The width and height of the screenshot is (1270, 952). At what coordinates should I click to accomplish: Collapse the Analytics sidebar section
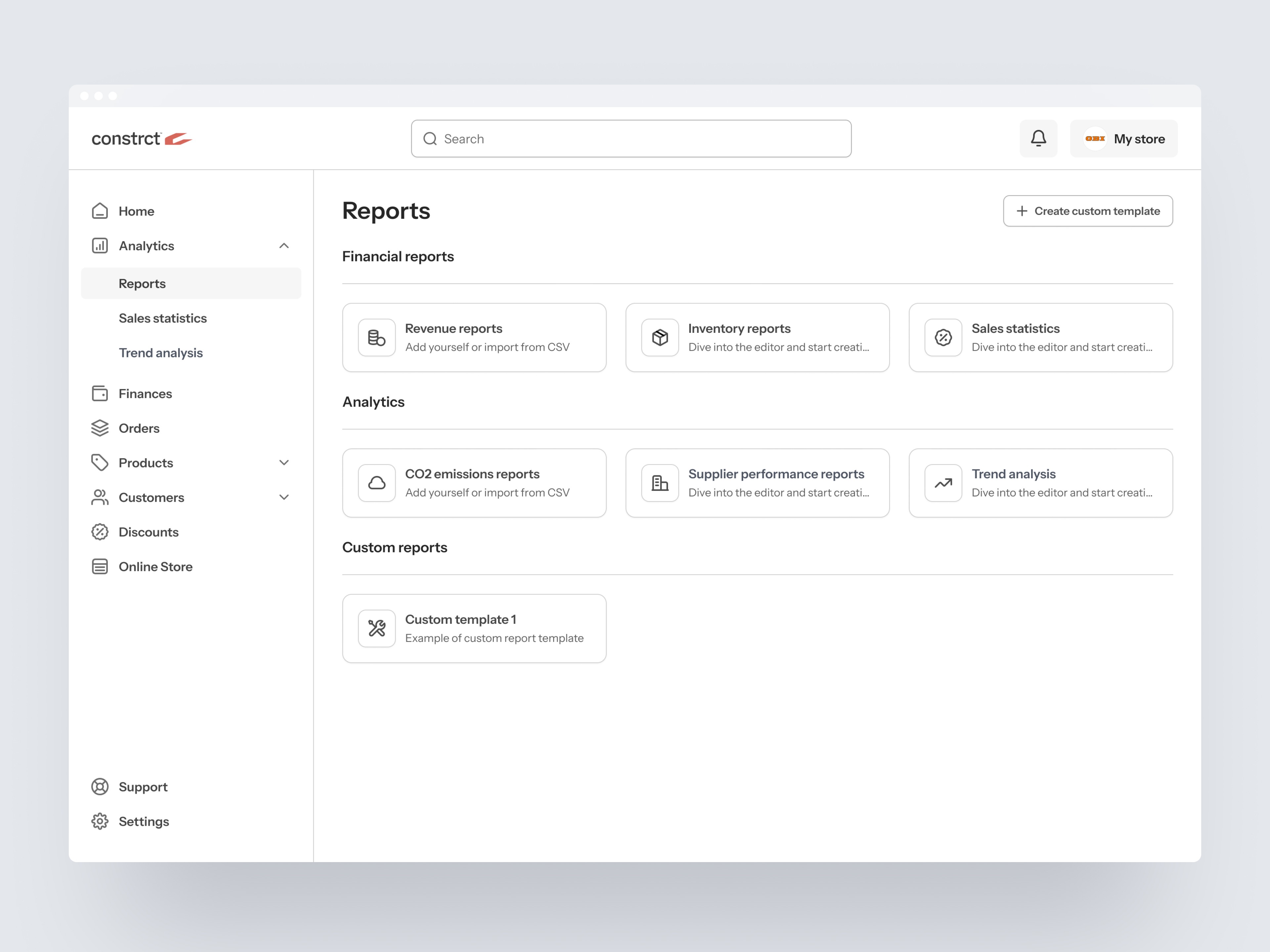(x=284, y=246)
